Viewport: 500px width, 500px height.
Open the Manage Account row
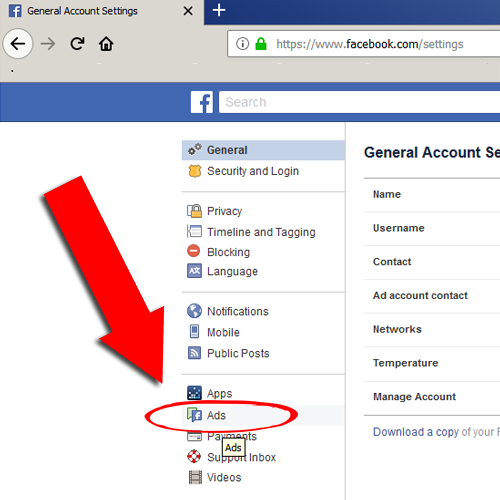pyautogui.click(x=432, y=397)
